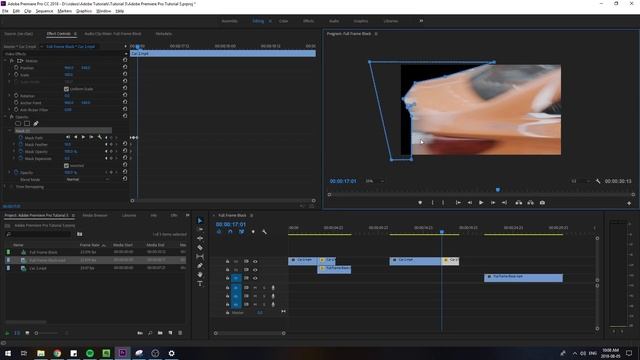Select the Razor tool
640x360 pixels.
click(x=200, y=247)
